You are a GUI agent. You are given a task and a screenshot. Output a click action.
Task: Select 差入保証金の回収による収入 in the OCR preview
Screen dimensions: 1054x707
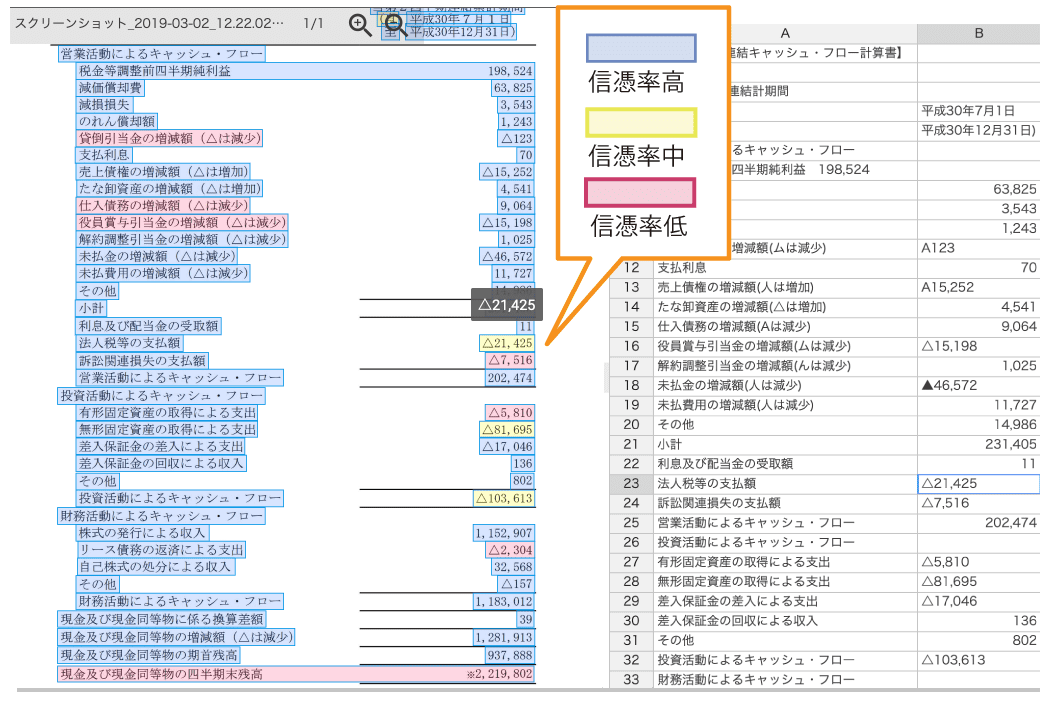point(161,463)
